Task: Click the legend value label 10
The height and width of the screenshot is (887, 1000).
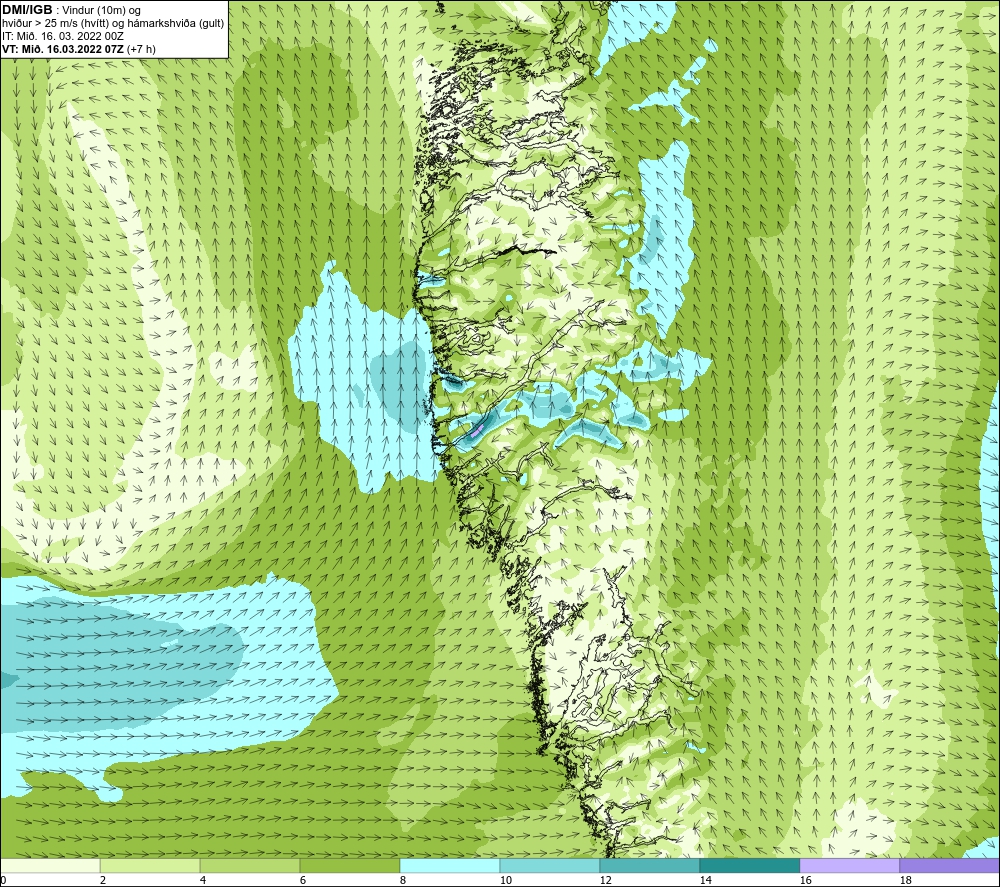Action: pyautogui.click(x=506, y=880)
